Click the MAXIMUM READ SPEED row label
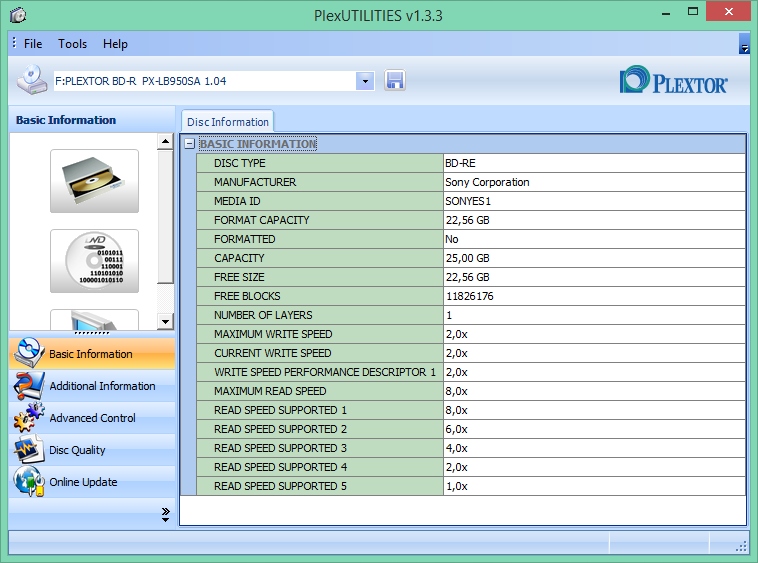Image resolution: width=758 pixels, height=563 pixels. point(270,391)
